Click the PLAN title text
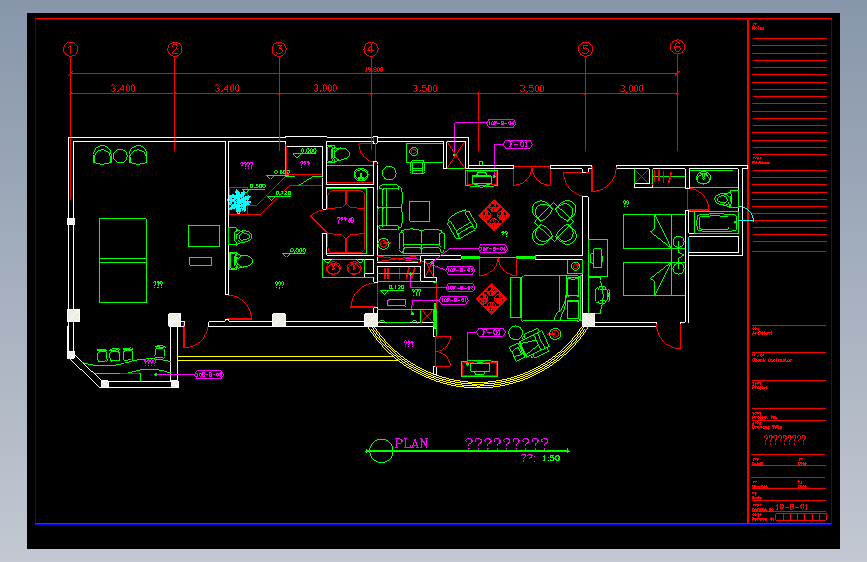The height and width of the screenshot is (562, 867). [411, 443]
